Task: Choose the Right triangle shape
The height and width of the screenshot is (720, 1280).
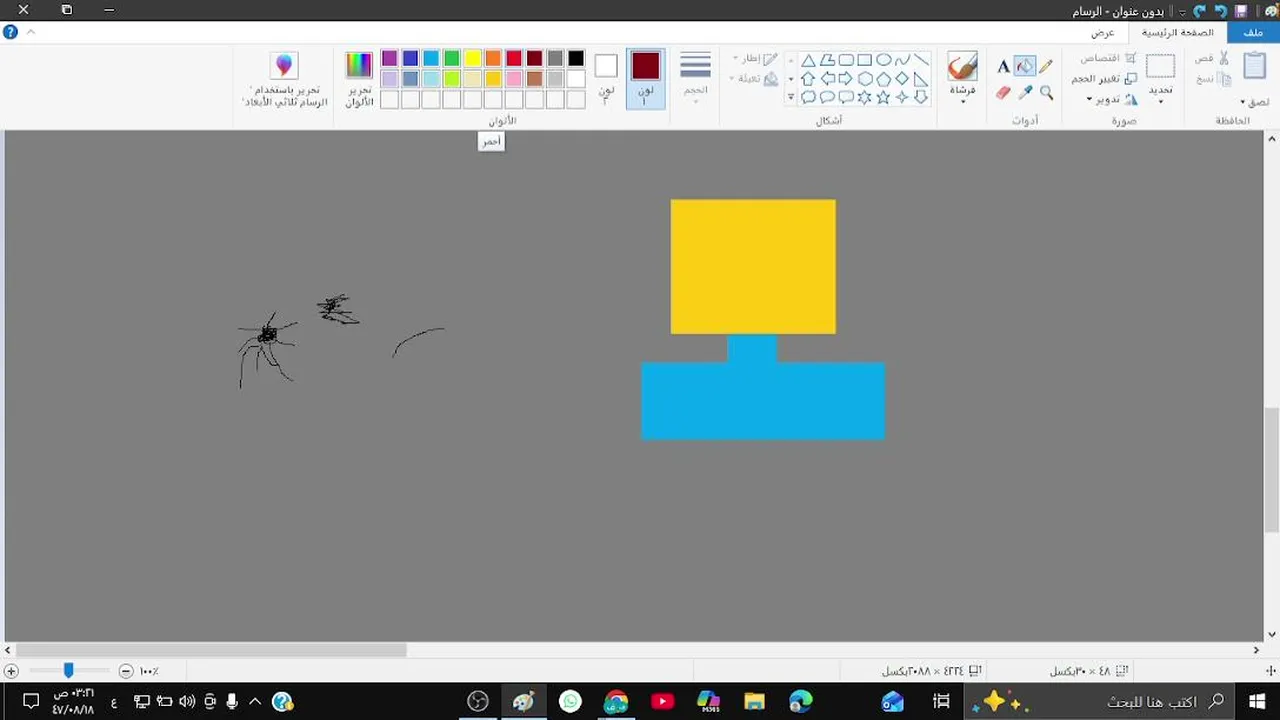Action: pos(920,79)
